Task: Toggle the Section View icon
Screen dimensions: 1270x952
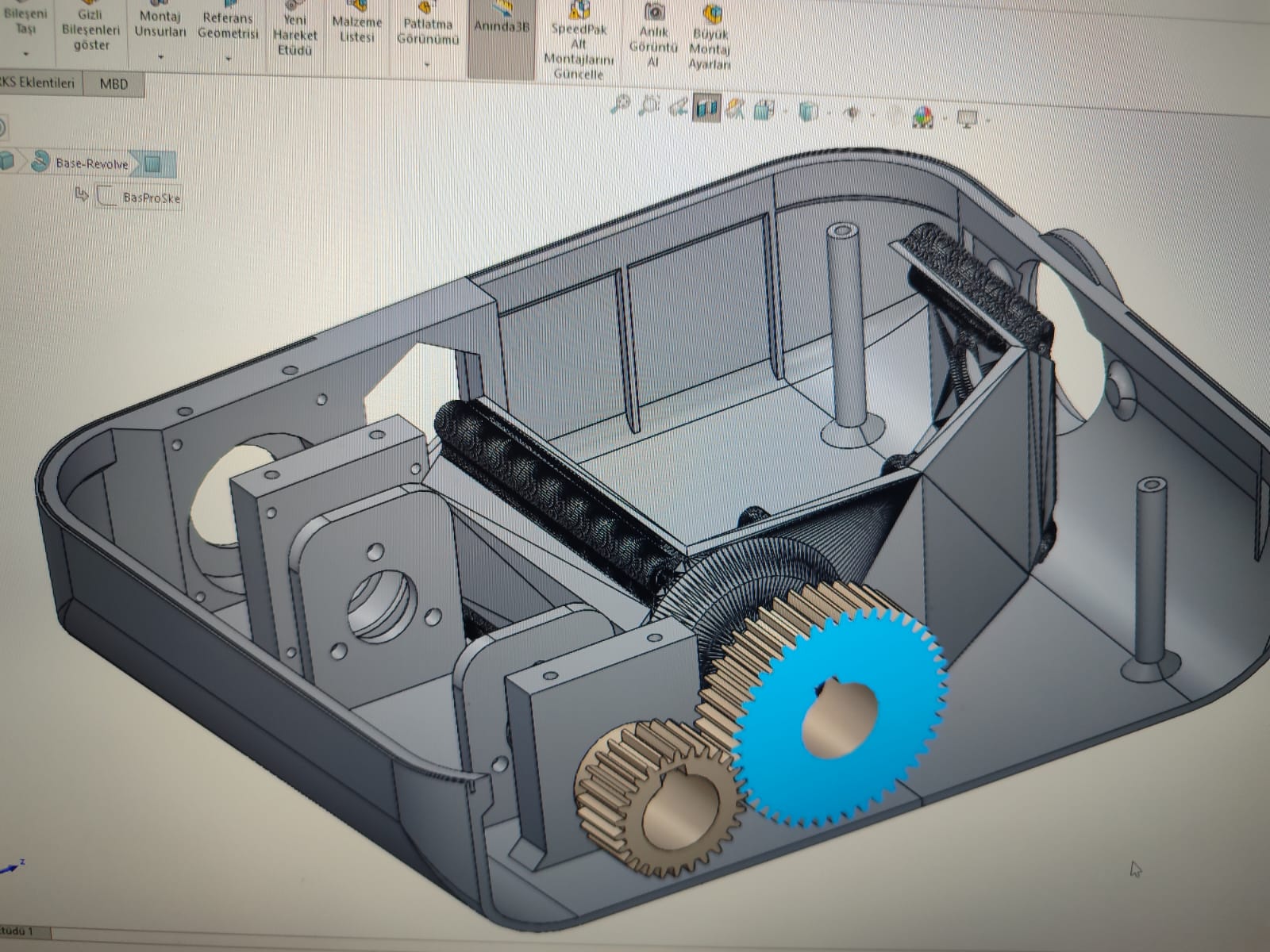Action: click(x=706, y=107)
